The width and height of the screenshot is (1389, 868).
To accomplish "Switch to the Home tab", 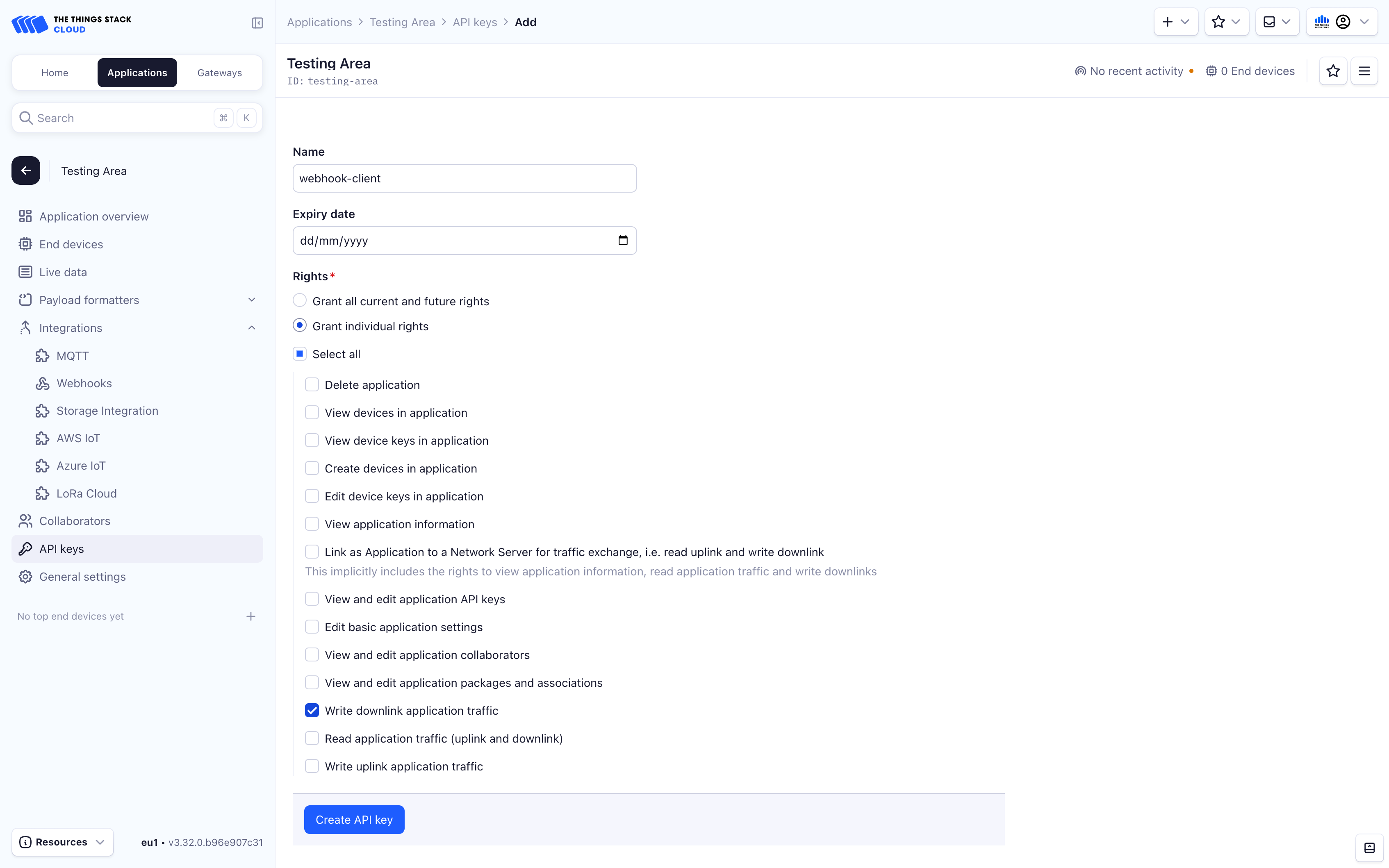I will click(55, 72).
